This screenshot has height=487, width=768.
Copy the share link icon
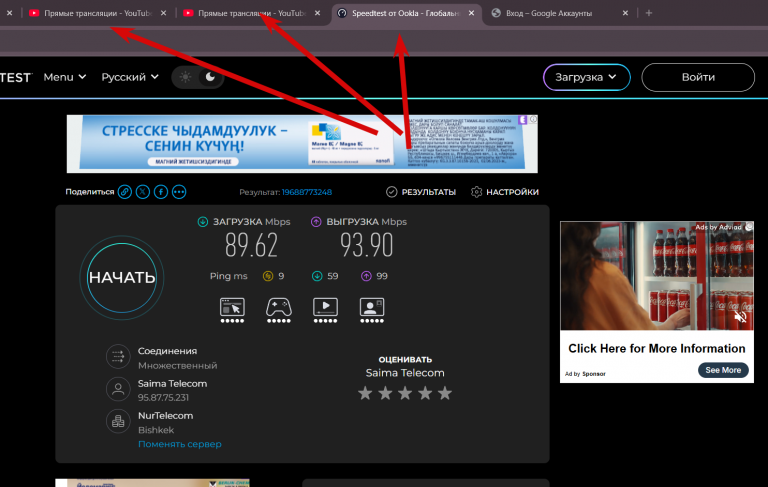pyautogui.click(x=125, y=192)
